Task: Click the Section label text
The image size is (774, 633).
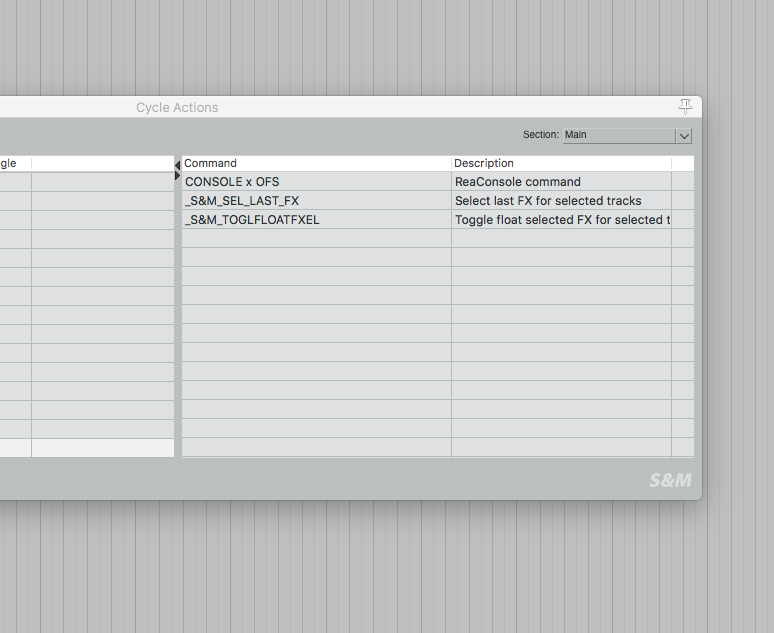Action: point(540,135)
